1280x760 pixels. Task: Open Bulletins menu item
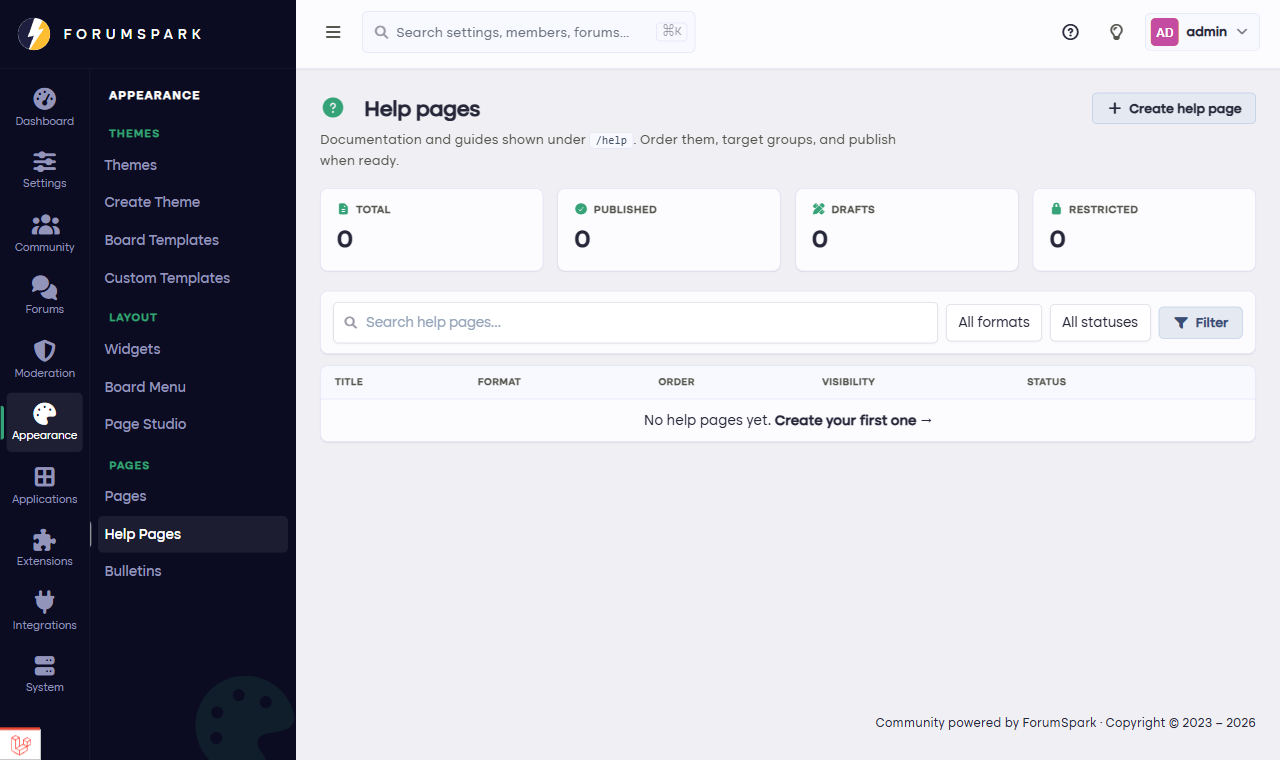point(133,571)
